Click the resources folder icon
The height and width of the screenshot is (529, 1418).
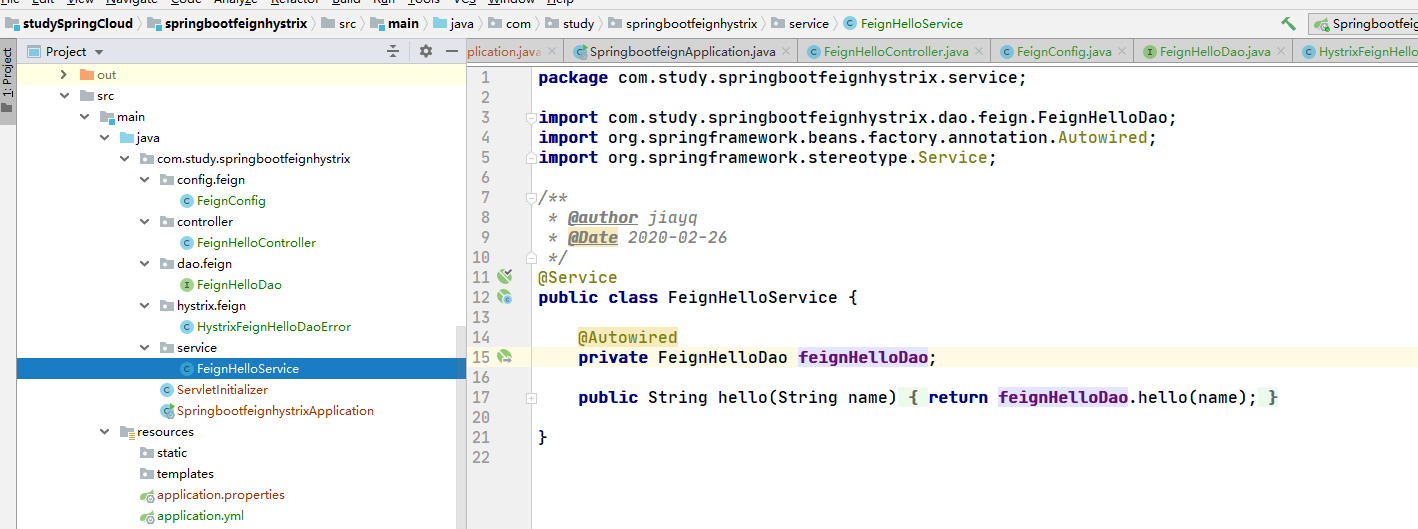126,432
